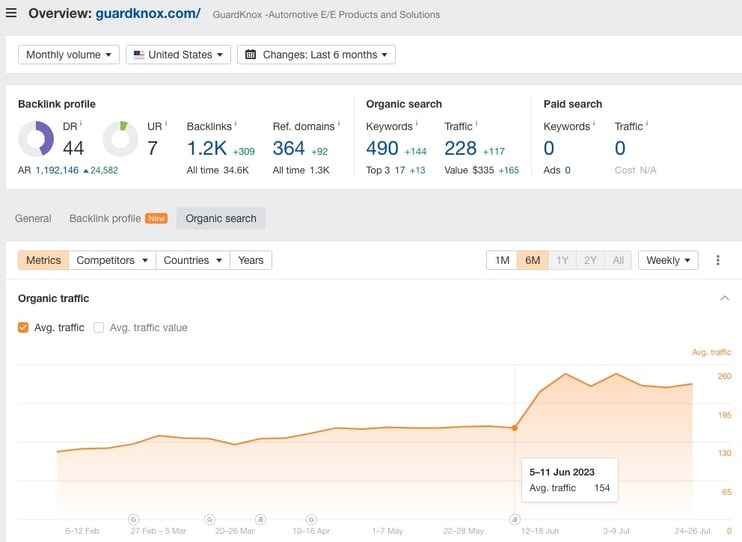Screen dimensions: 742x542
Task: Collapse the Organic traffic section
Action: tap(725, 298)
